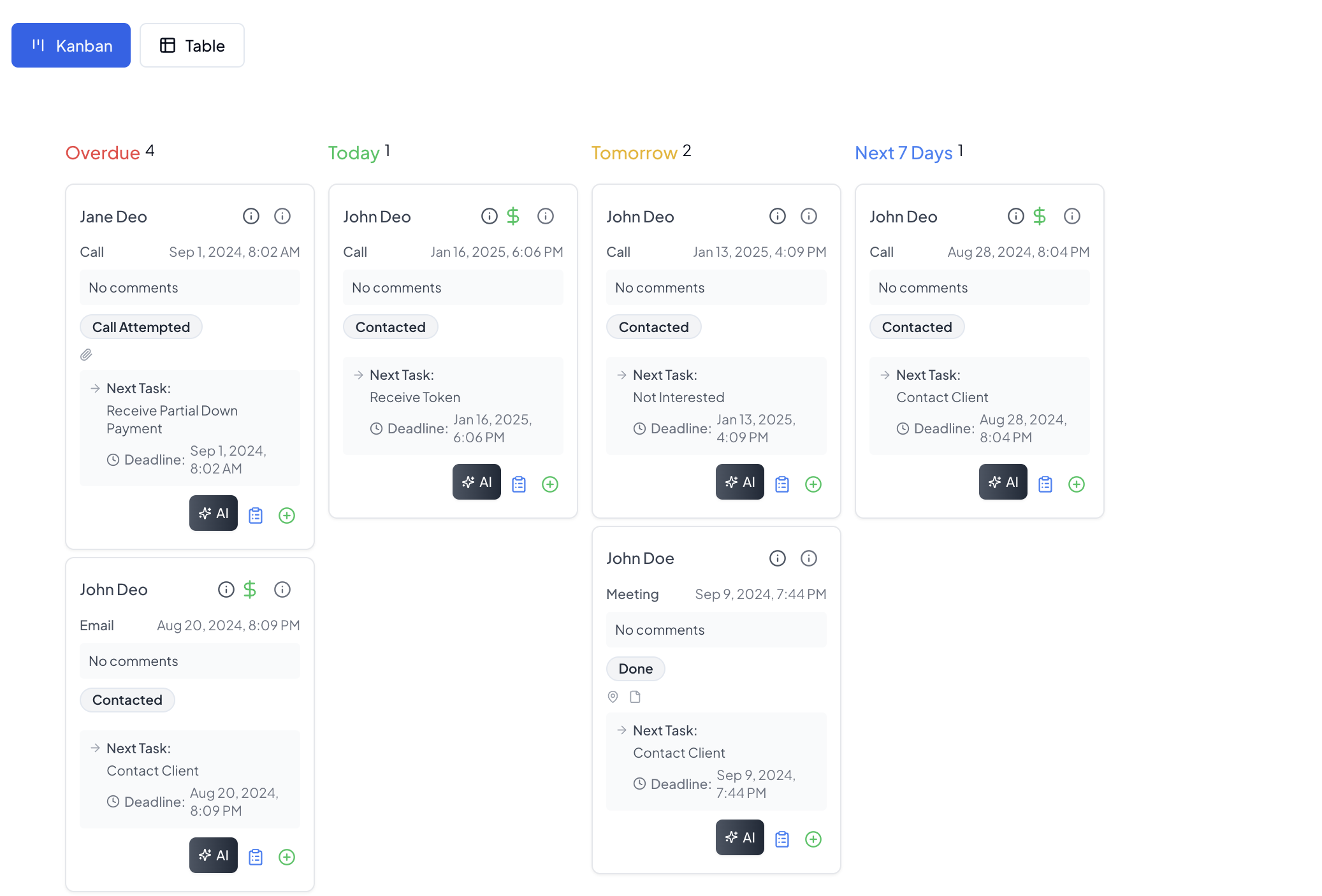Image resolution: width=1322 pixels, height=896 pixels.
Task: Switch to the Table view
Action: coord(192,45)
